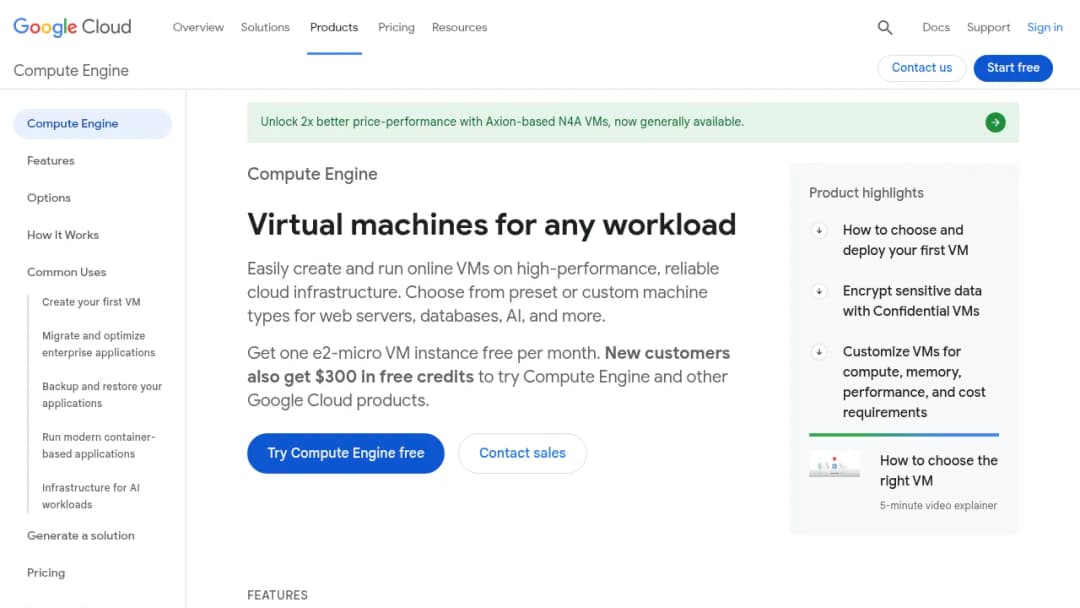This screenshot has height=608, width=1080.
Task: Click the down-arrow icon beside 'How to choose and deploy your first VM'
Action: [819, 231]
